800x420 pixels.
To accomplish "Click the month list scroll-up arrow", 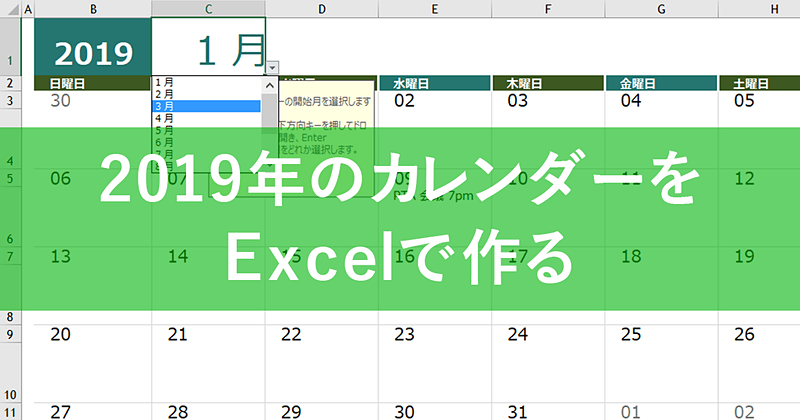I will click(x=269, y=85).
